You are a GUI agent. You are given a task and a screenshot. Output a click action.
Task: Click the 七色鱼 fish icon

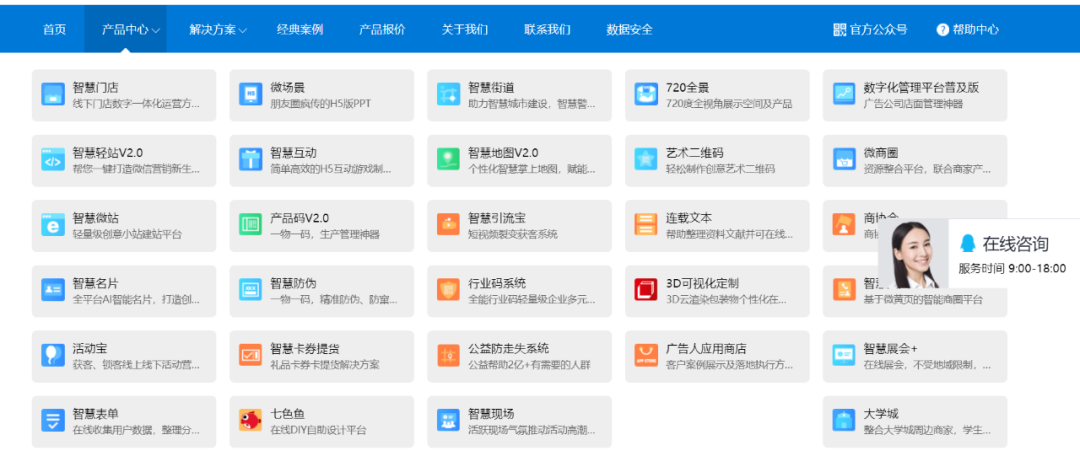coord(250,421)
